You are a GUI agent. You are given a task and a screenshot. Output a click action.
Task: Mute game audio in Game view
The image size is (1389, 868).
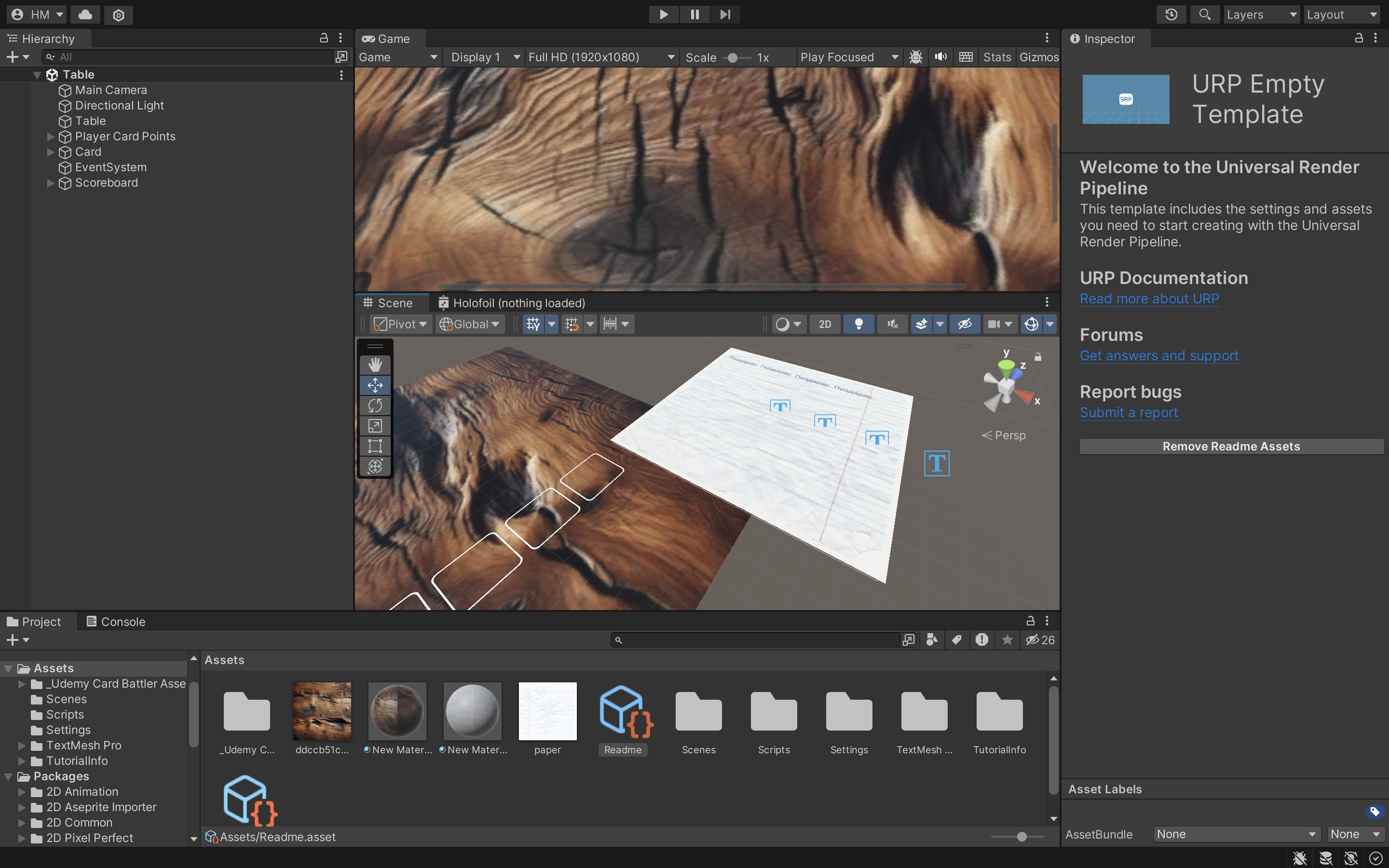940,57
